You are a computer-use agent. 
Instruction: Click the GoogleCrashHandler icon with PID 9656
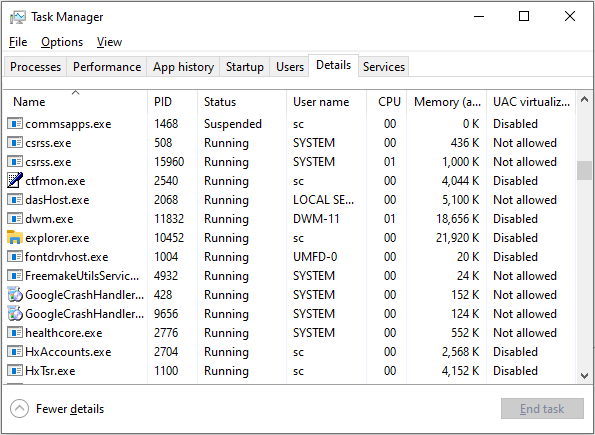(15, 314)
